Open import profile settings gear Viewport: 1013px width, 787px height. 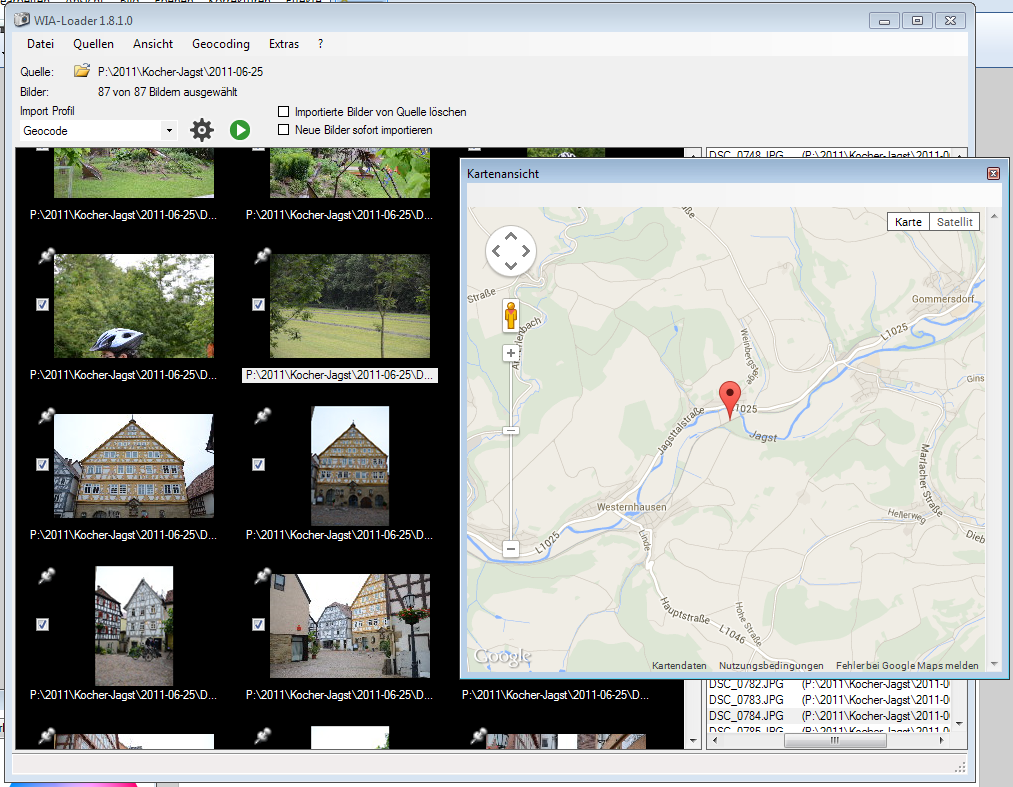coord(202,130)
